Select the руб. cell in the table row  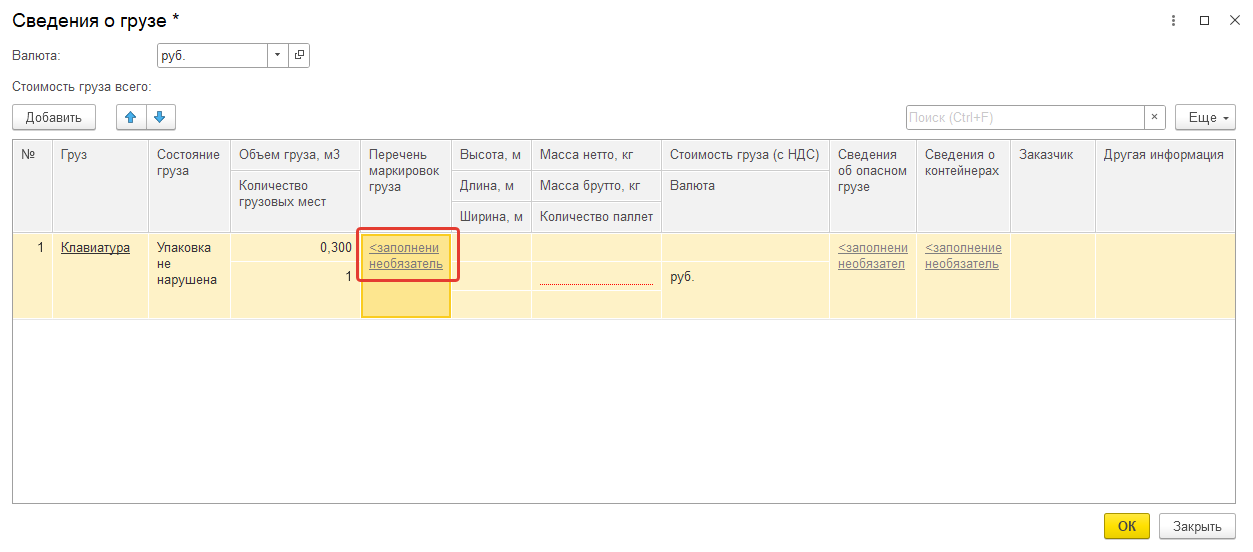(x=745, y=277)
